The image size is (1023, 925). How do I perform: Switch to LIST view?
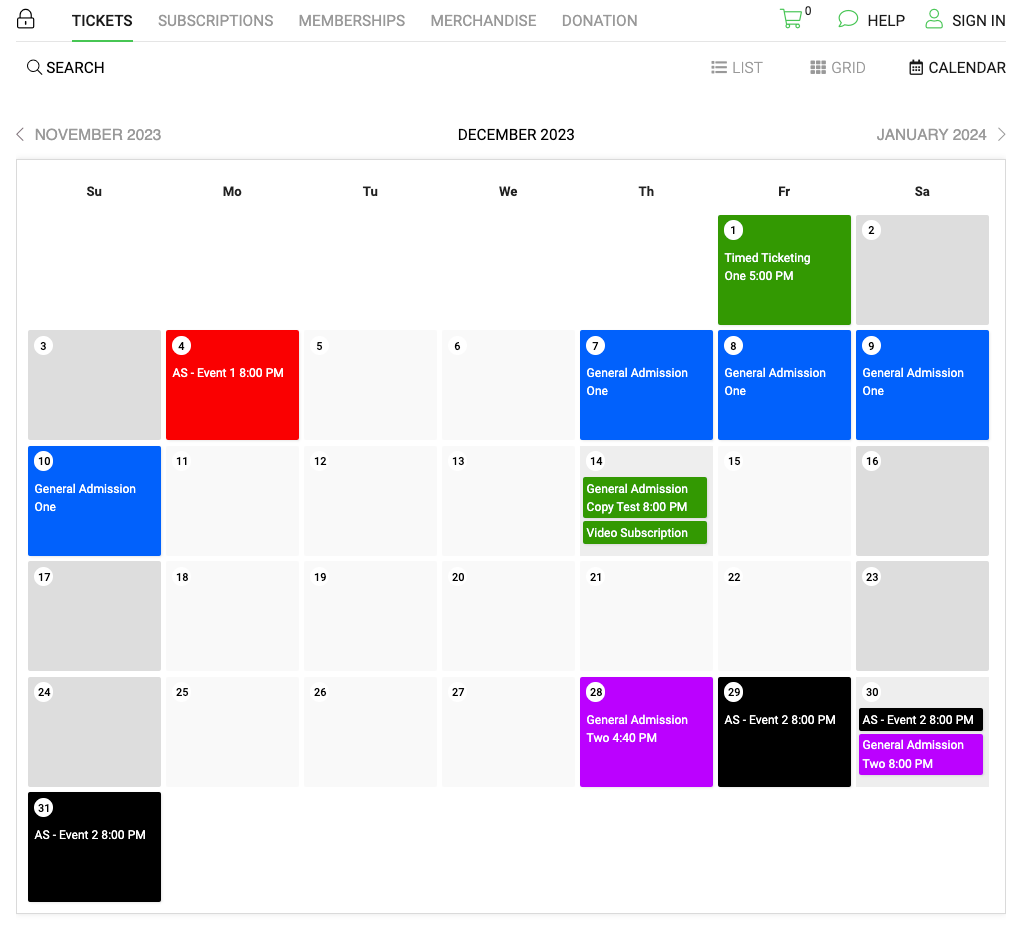pyautogui.click(x=747, y=68)
